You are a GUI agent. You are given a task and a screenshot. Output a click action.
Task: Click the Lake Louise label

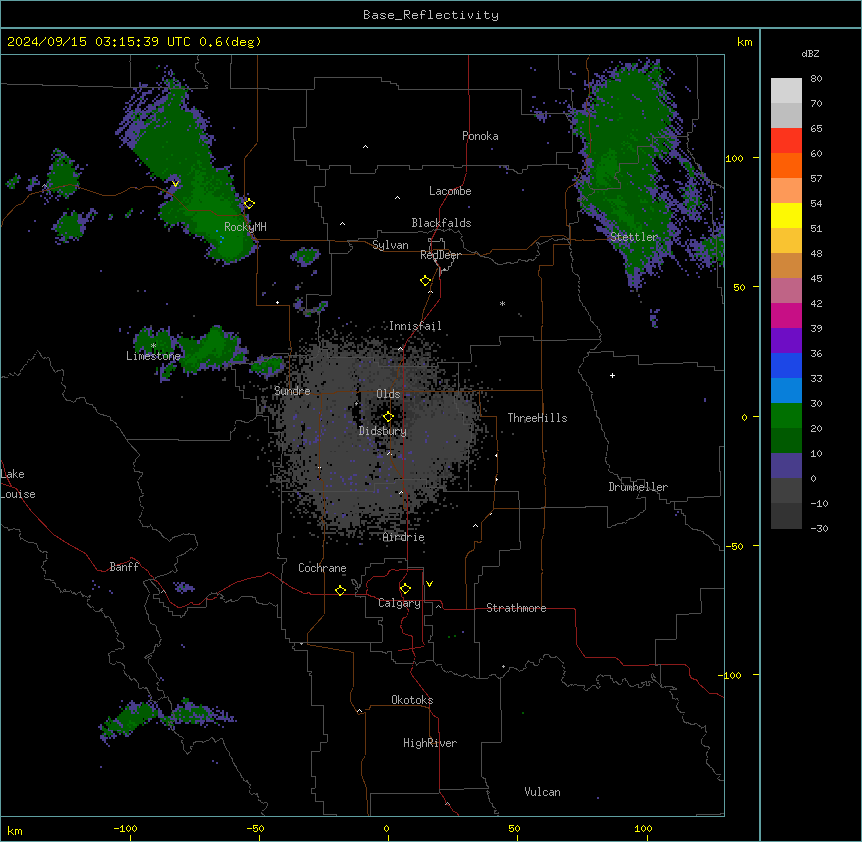coord(18,484)
